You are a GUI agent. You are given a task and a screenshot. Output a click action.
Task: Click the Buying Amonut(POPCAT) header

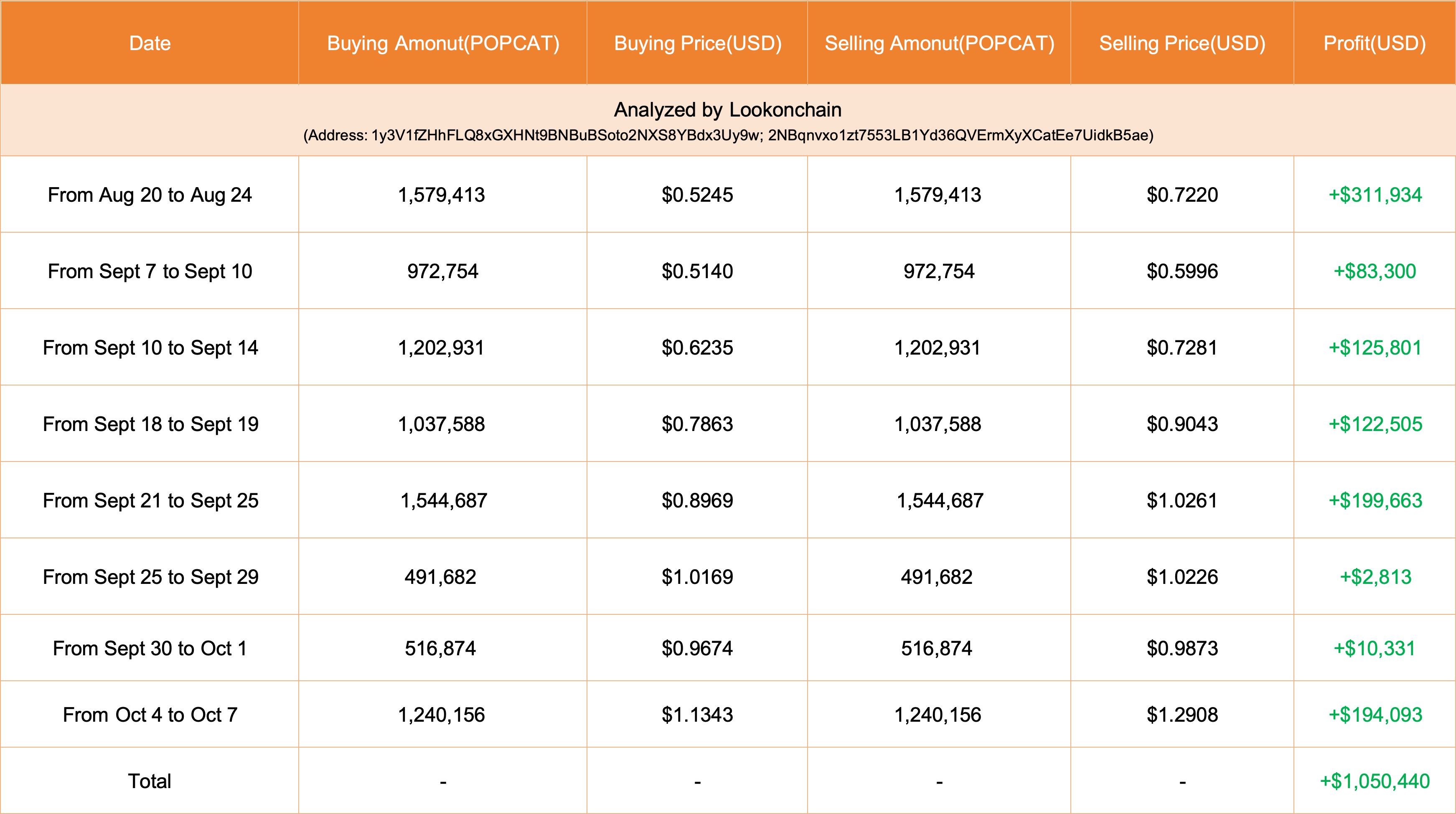[x=443, y=43]
